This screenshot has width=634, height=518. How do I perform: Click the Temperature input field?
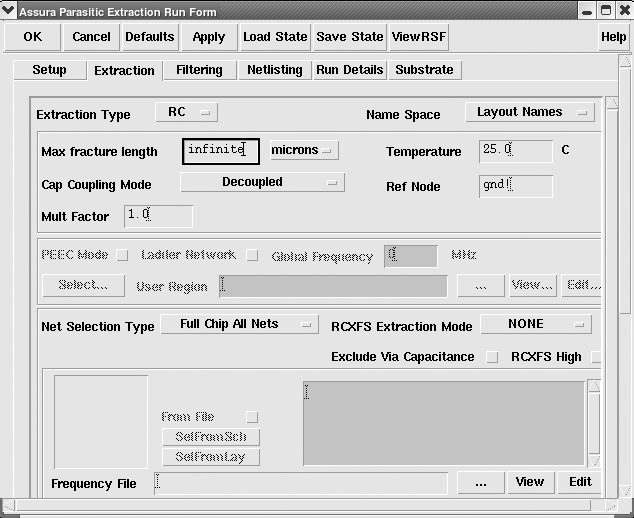pos(516,151)
